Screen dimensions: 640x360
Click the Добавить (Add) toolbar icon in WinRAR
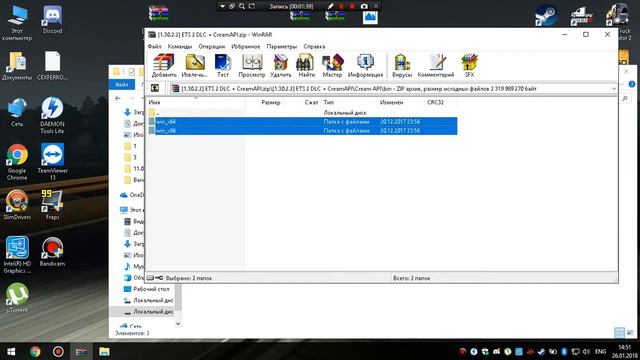164,66
